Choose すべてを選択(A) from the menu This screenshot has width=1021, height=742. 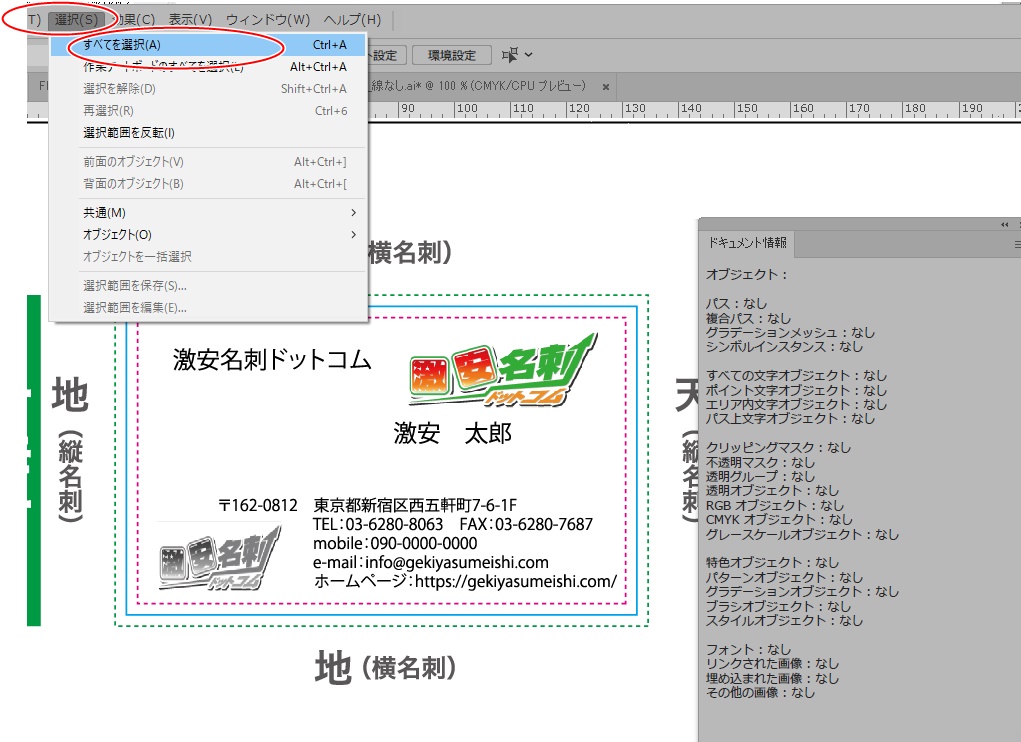[x=208, y=45]
